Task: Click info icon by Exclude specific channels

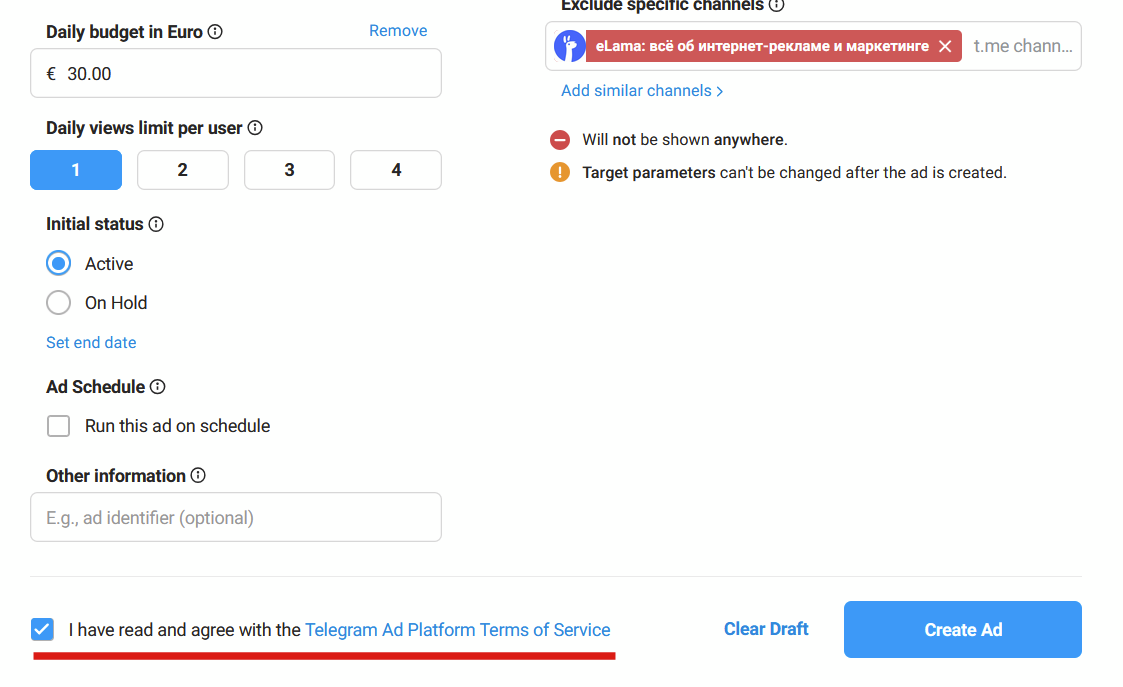Action: click(776, 5)
